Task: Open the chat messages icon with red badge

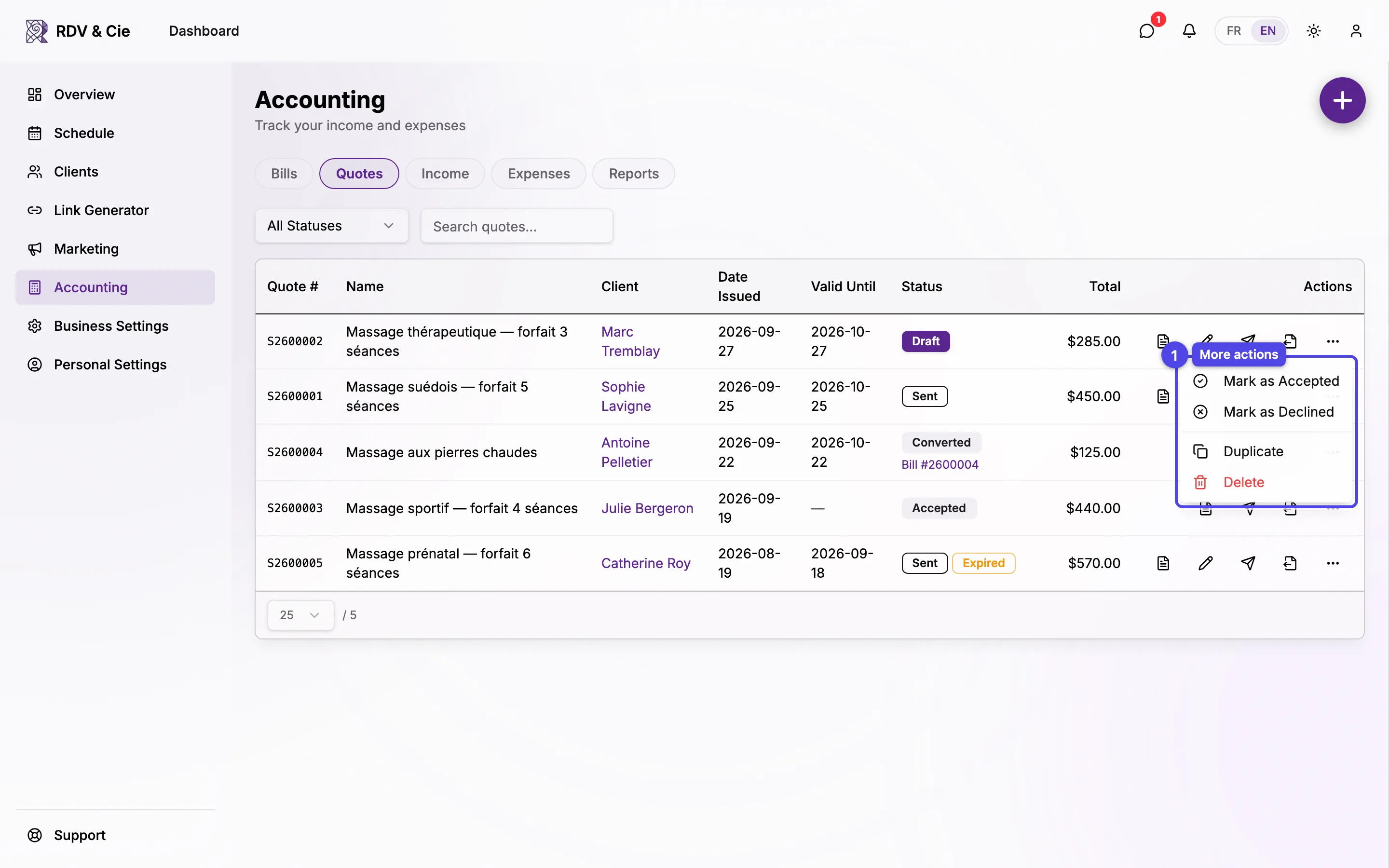Action: point(1146,31)
